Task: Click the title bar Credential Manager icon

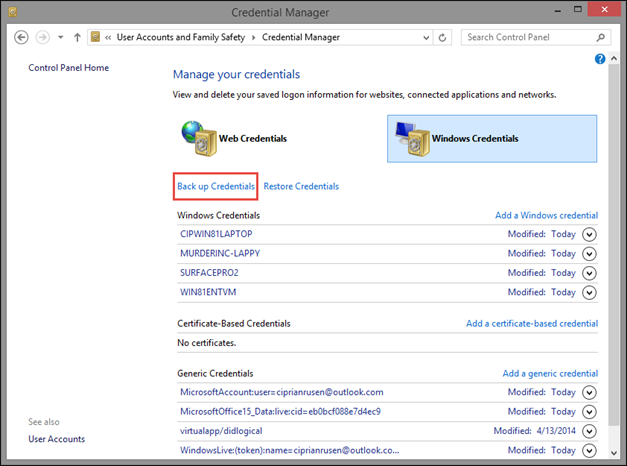Action: 12,12
